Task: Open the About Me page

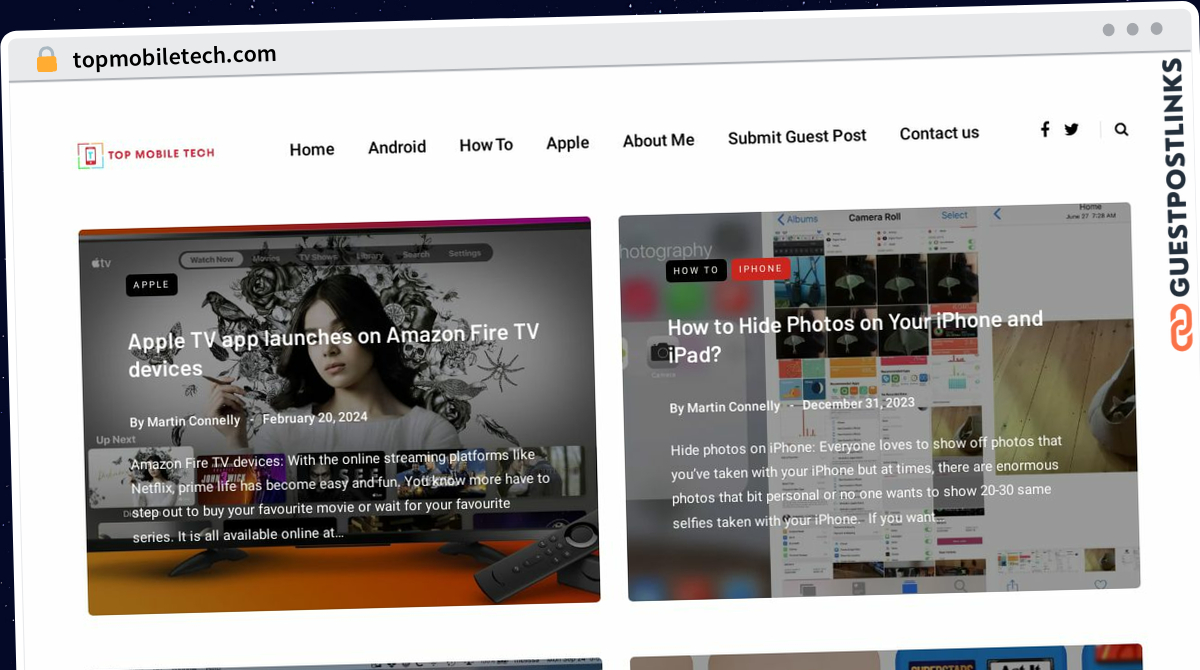Action: point(658,141)
